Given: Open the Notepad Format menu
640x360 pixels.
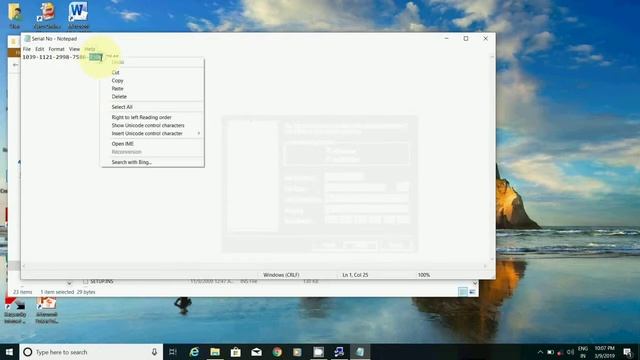Looking at the screenshot, I should coord(56,49).
